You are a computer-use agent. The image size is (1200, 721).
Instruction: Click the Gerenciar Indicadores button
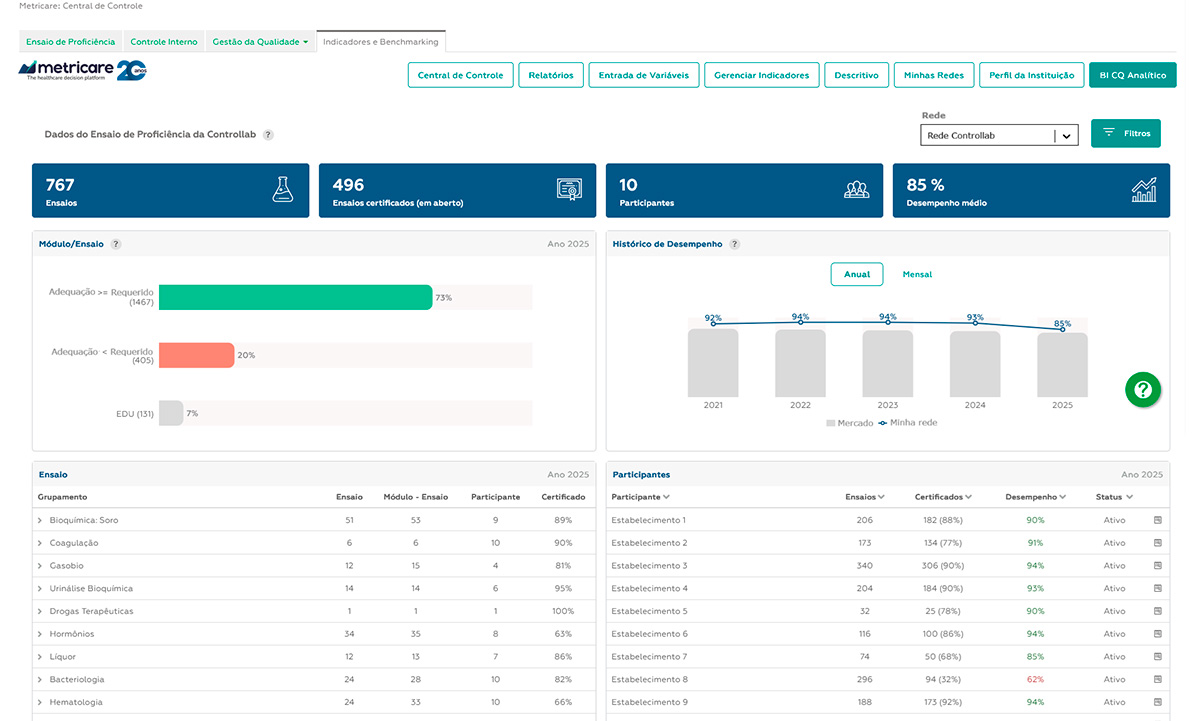pos(762,75)
